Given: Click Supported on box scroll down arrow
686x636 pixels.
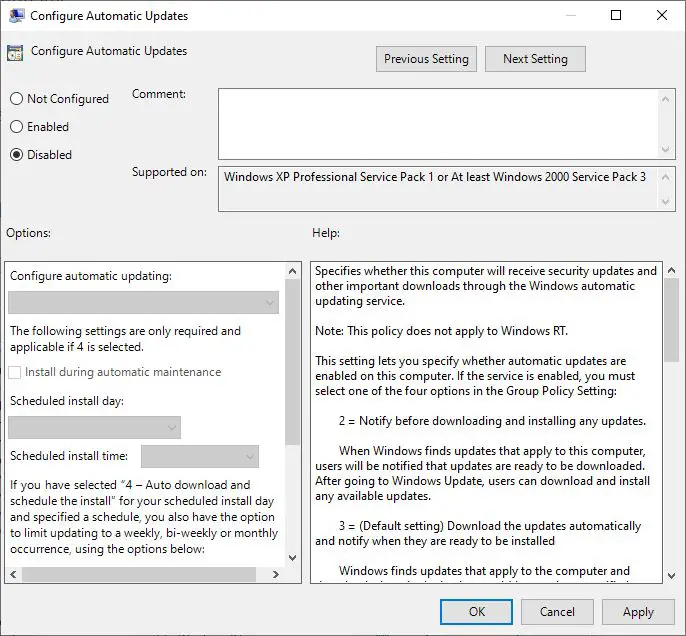Looking at the screenshot, I should 665,202.
